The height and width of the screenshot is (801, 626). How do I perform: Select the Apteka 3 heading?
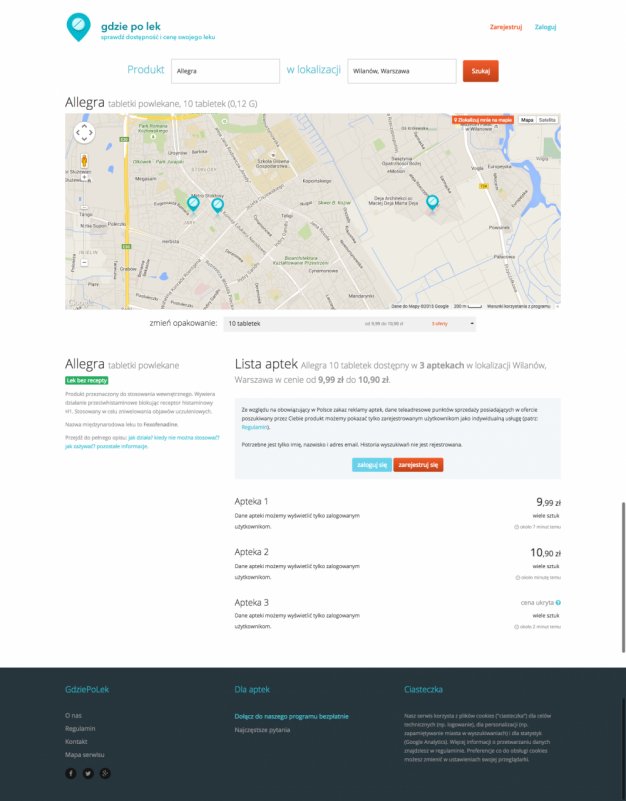pyautogui.click(x=251, y=602)
